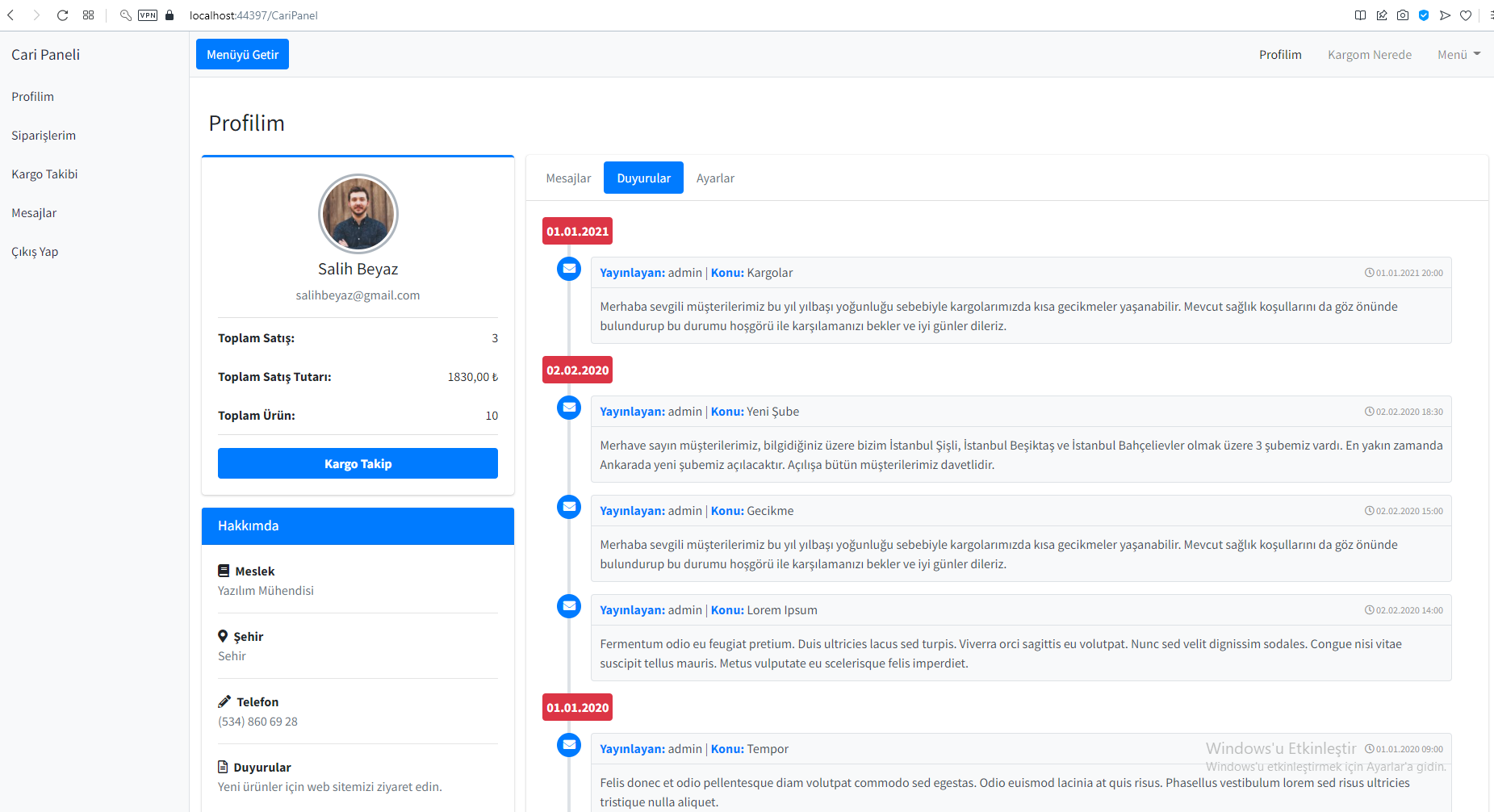Image resolution: width=1494 pixels, height=812 pixels.
Task: Click the clock icon next to 02.02.2020 18:30
Action: click(x=1369, y=412)
